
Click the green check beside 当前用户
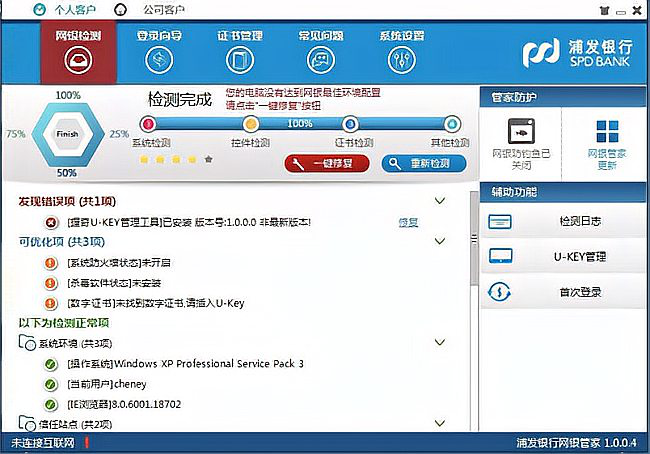coord(51,384)
